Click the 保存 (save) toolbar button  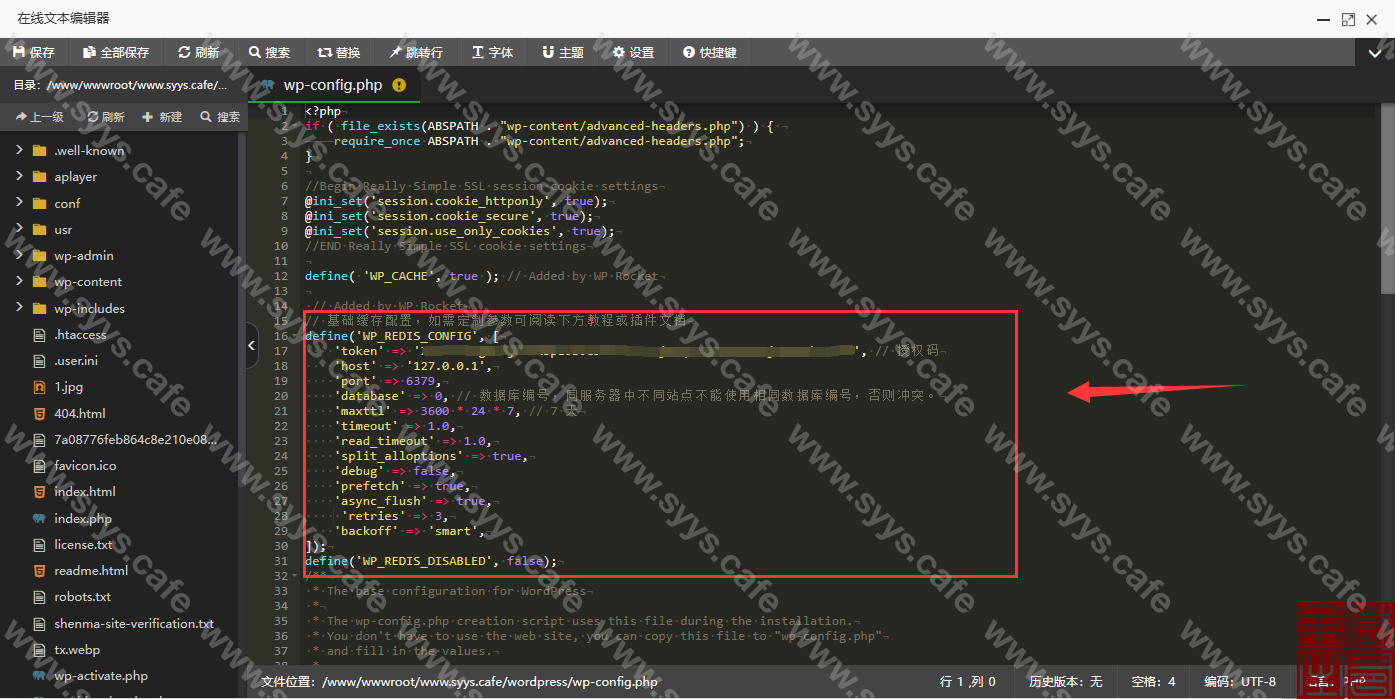coord(34,52)
